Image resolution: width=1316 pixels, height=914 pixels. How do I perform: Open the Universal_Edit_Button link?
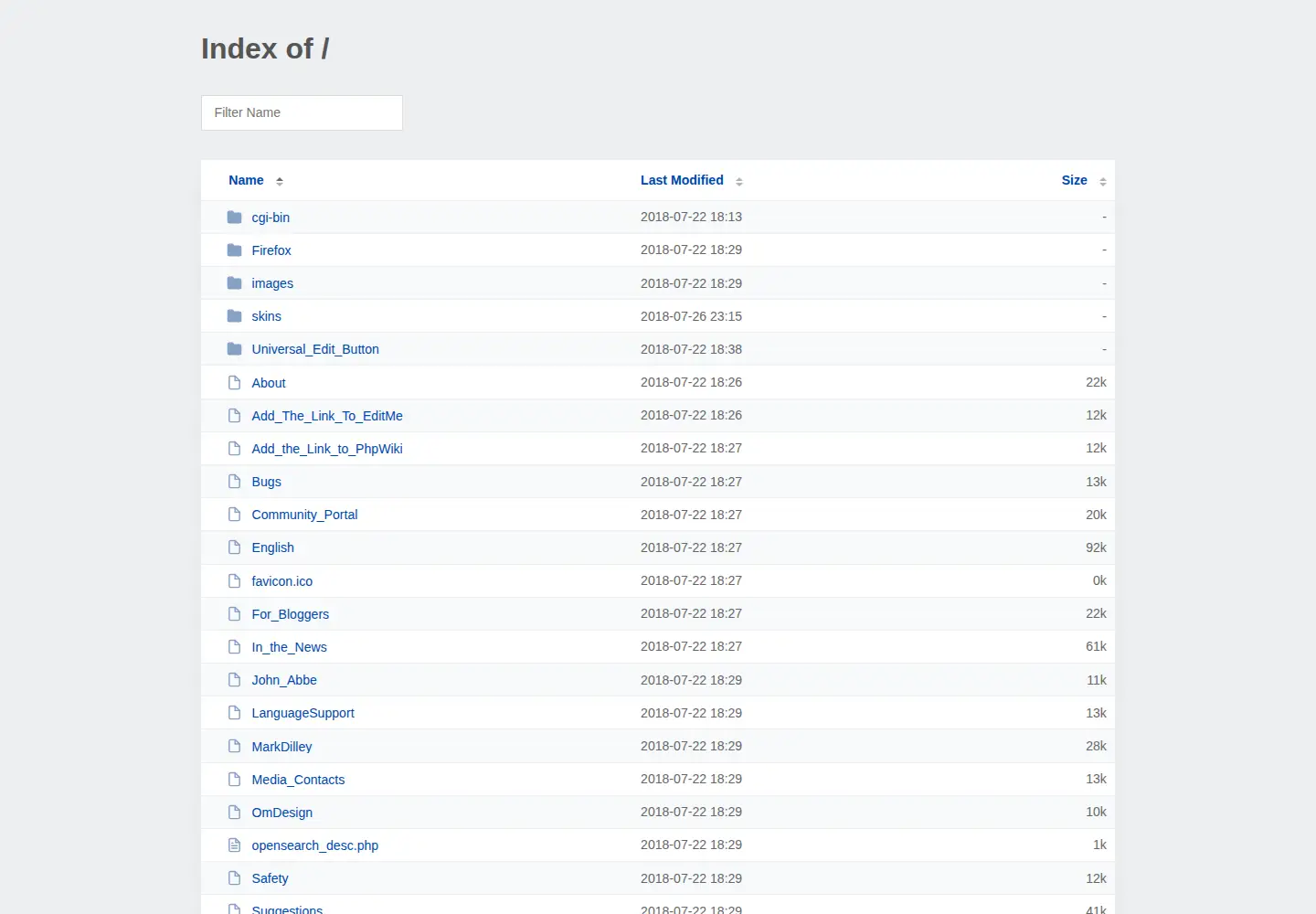pos(315,349)
